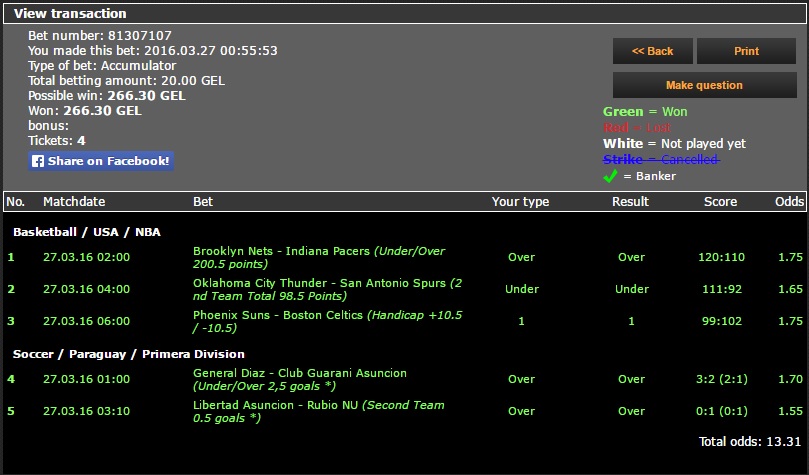
Task: Click the No. column header
Action: [x=15, y=202]
